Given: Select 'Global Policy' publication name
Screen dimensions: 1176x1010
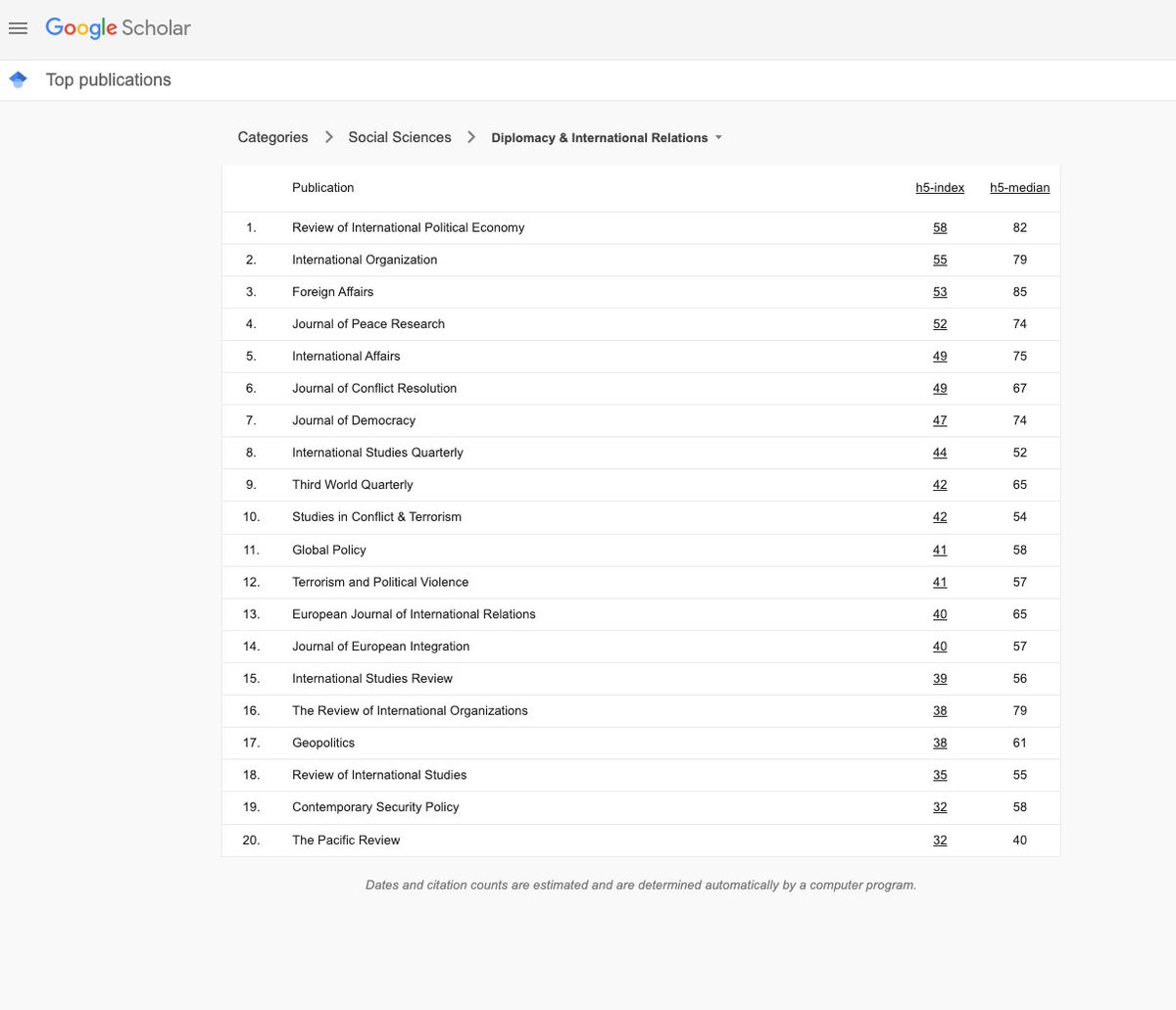Looking at the screenshot, I should click(x=329, y=551).
